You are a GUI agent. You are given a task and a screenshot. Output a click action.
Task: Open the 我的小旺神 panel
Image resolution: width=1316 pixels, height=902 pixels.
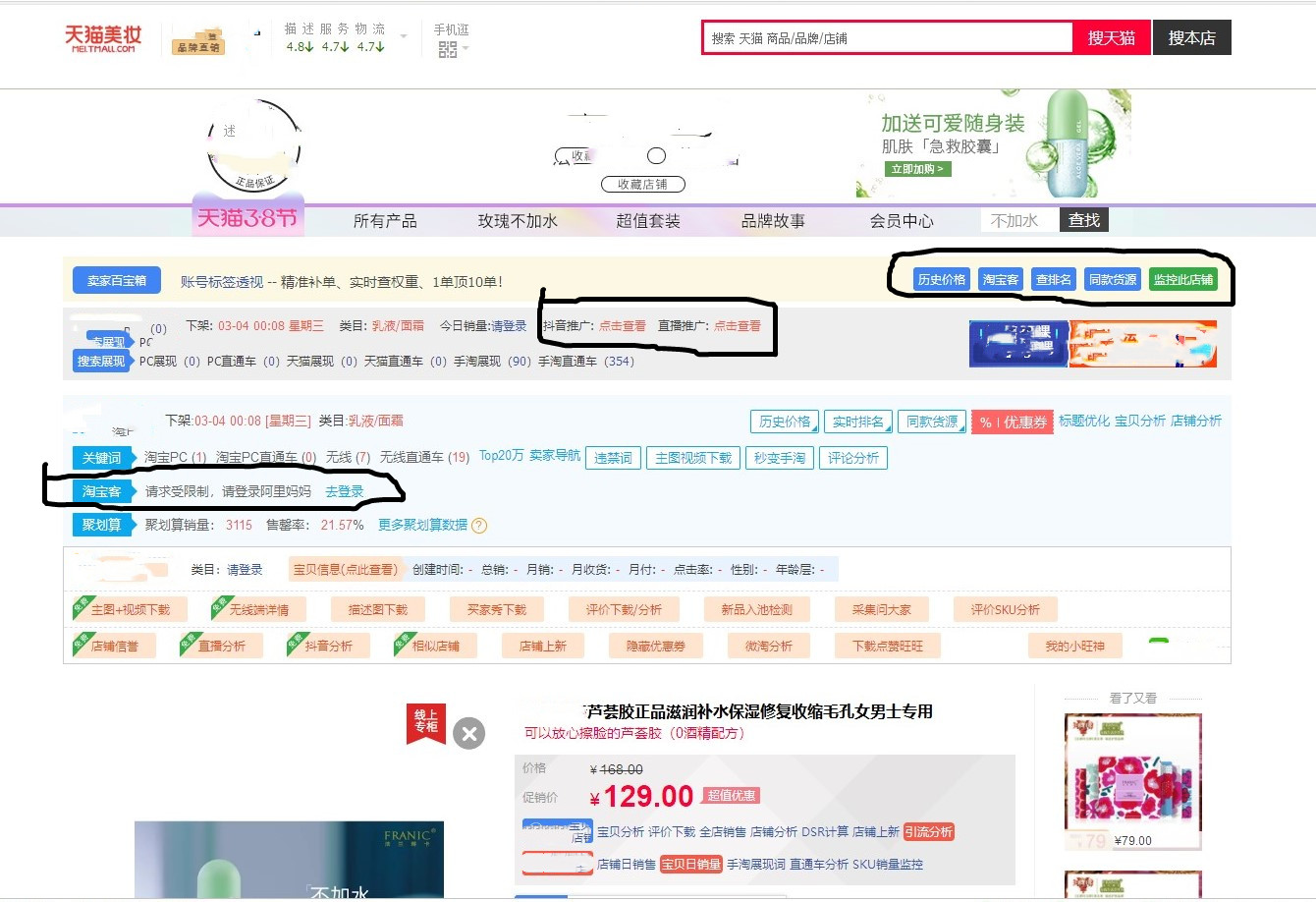[1075, 645]
